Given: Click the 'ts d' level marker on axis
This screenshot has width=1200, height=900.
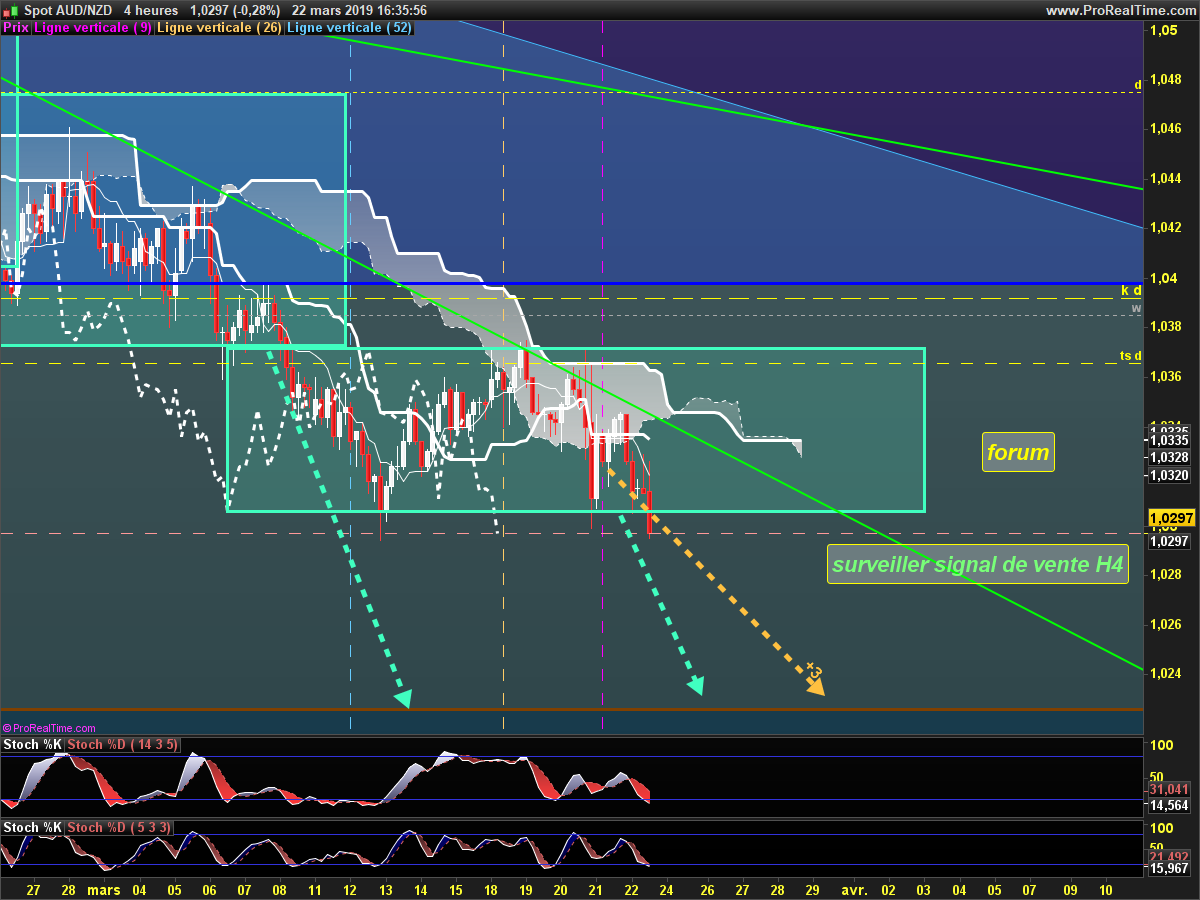Looking at the screenshot, I should click(1131, 356).
